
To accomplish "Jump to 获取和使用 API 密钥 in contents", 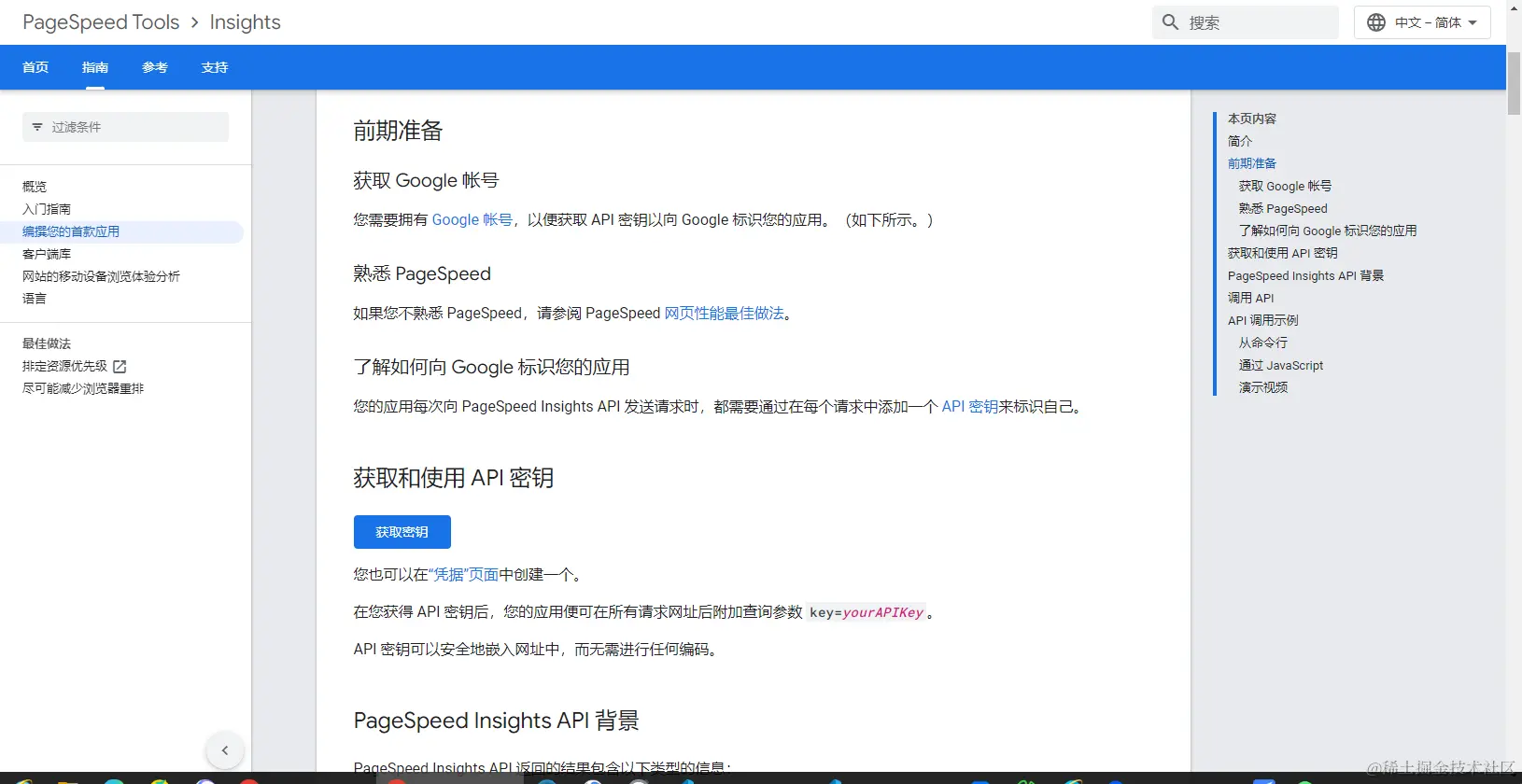I will click(1283, 253).
